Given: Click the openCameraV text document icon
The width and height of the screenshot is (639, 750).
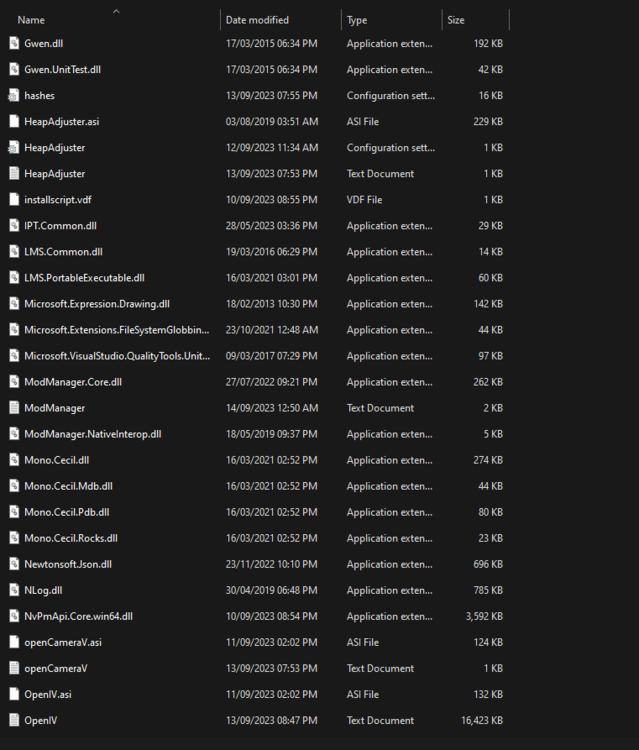Looking at the screenshot, I should [x=14, y=668].
